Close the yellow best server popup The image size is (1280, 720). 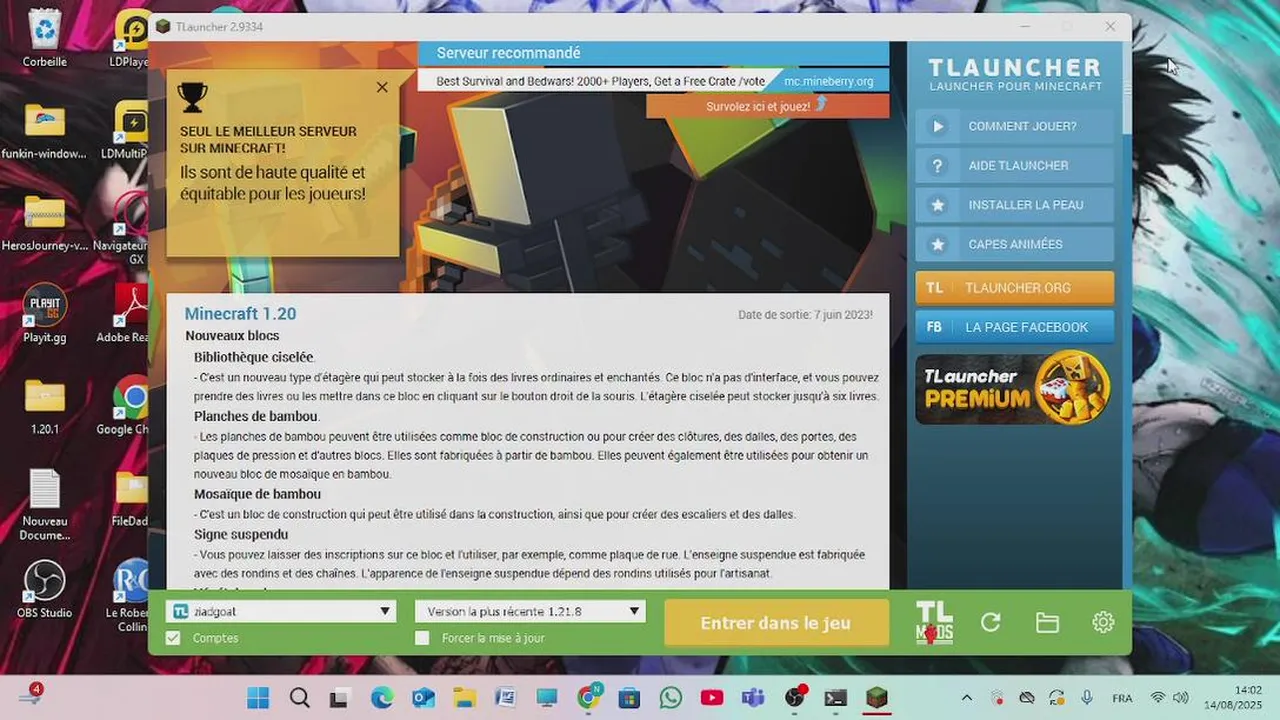382,87
